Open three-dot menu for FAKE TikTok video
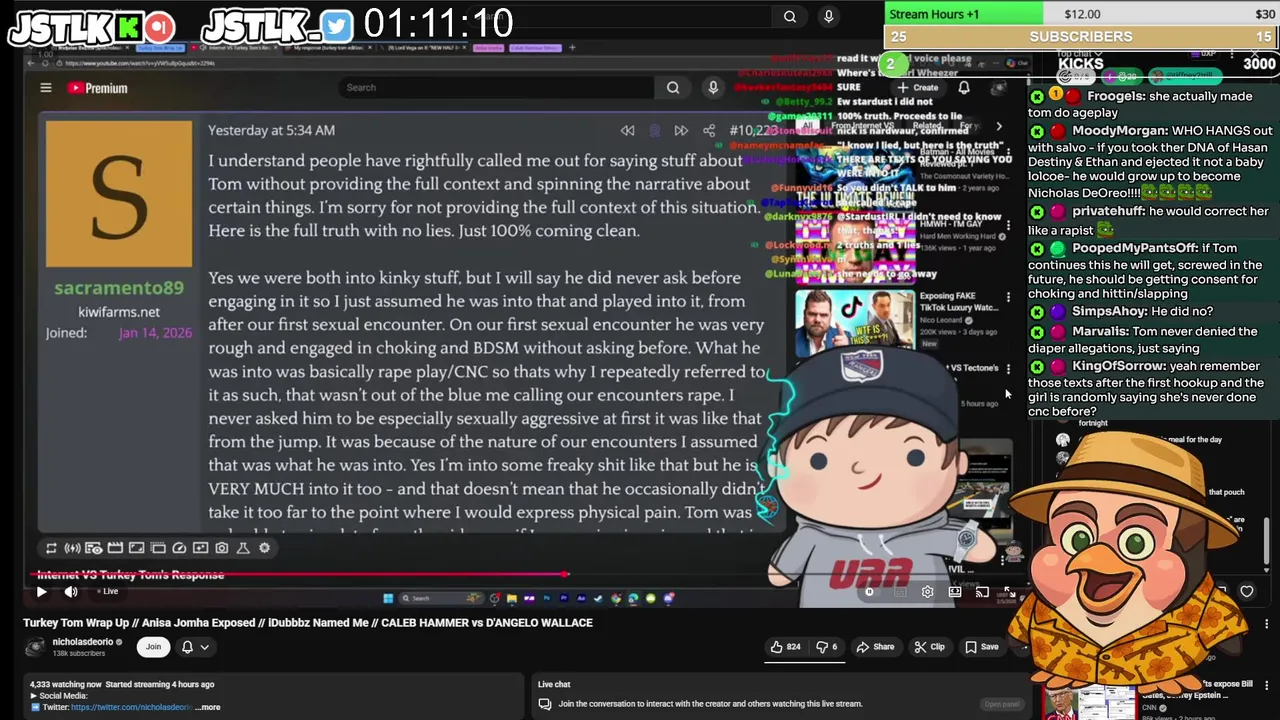This screenshot has height=720, width=1280. (1008, 298)
